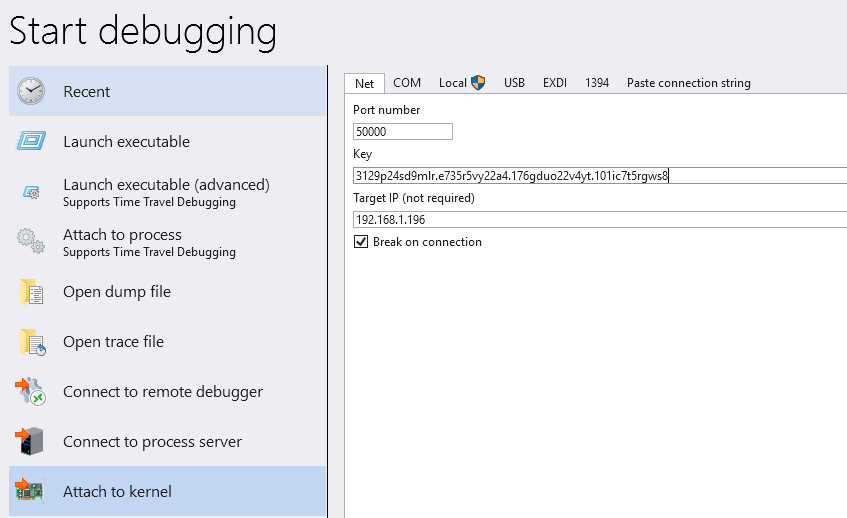Open the EXDI tab
847x518 pixels.
tap(555, 83)
